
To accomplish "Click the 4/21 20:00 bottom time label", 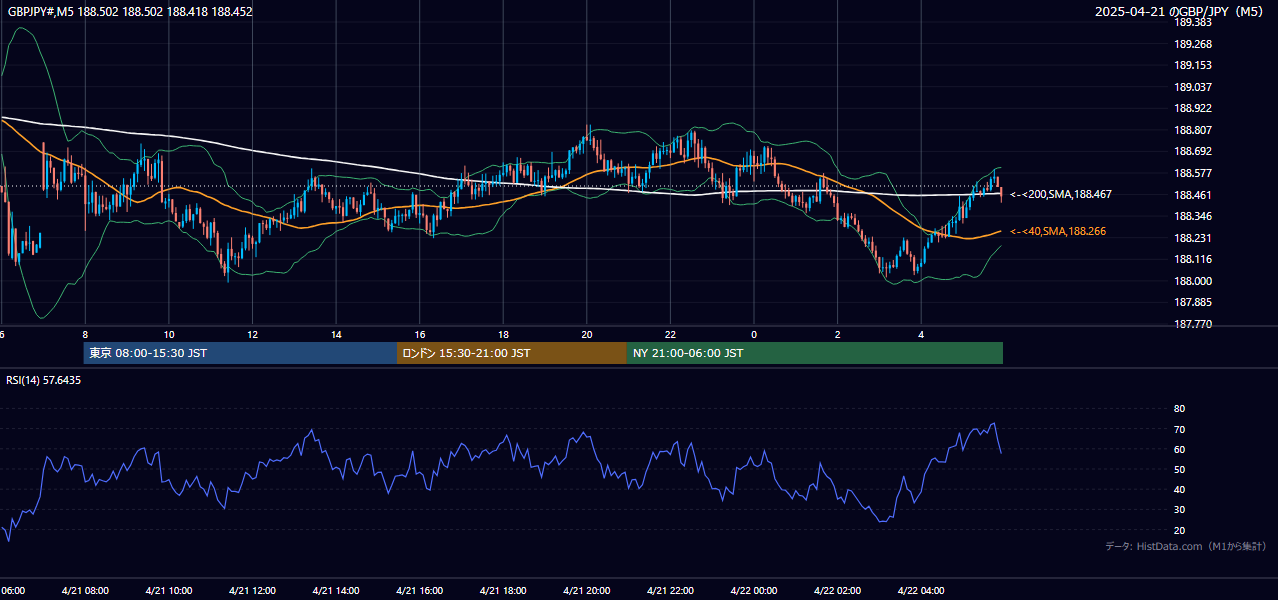I will (x=587, y=591).
